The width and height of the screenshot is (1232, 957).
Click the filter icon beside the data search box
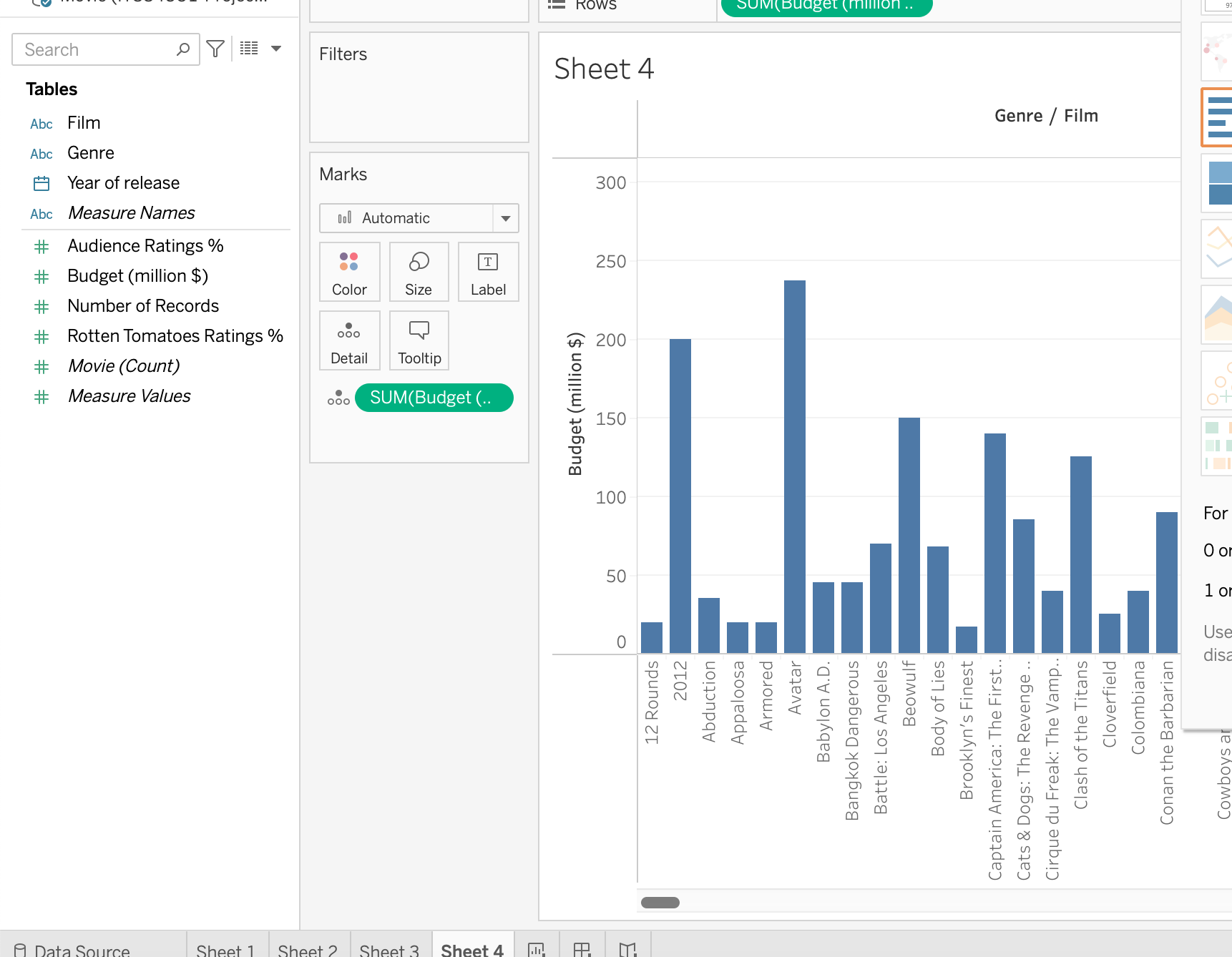click(x=215, y=49)
